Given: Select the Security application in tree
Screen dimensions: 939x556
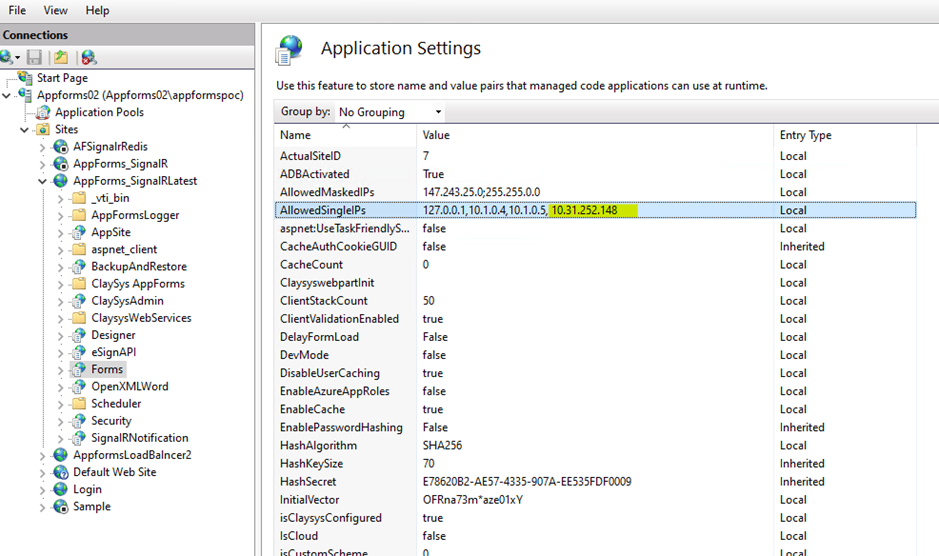Looking at the screenshot, I should click(x=110, y=421).
